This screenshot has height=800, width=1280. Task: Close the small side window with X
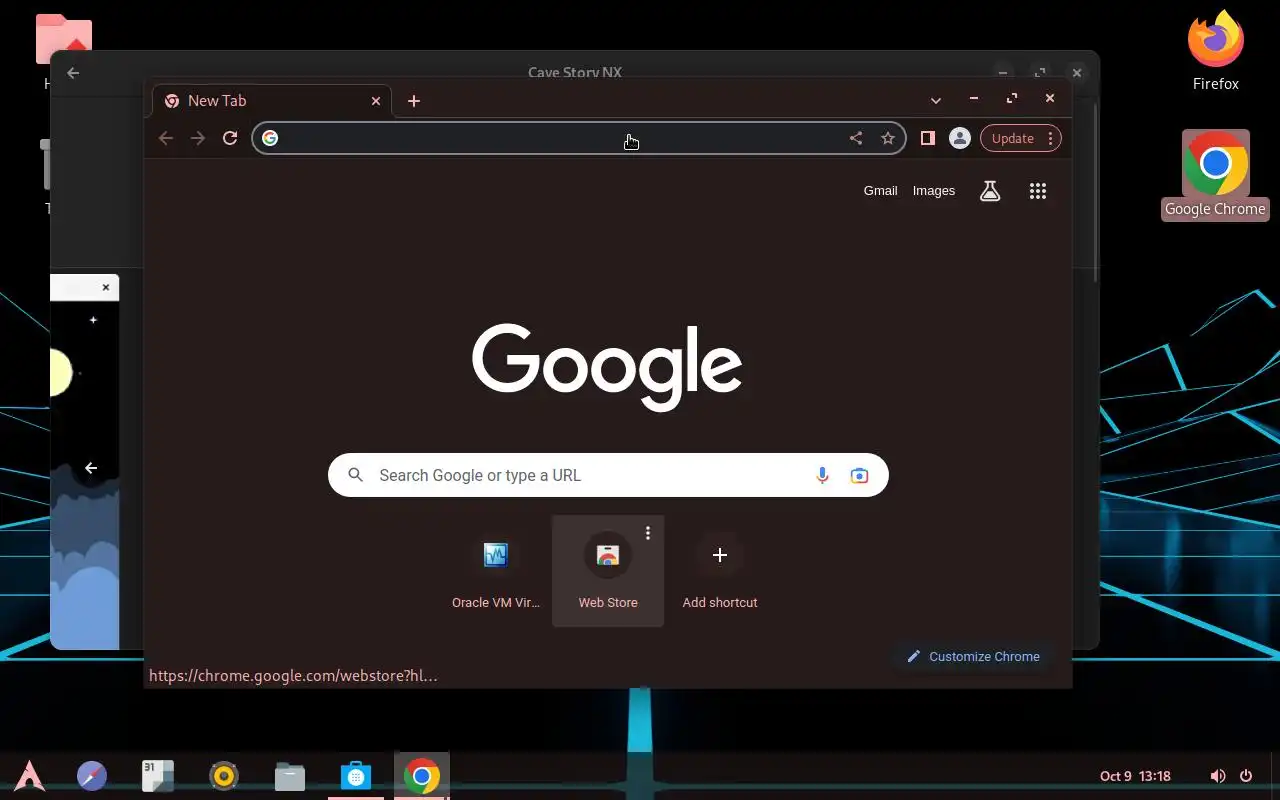106,287
